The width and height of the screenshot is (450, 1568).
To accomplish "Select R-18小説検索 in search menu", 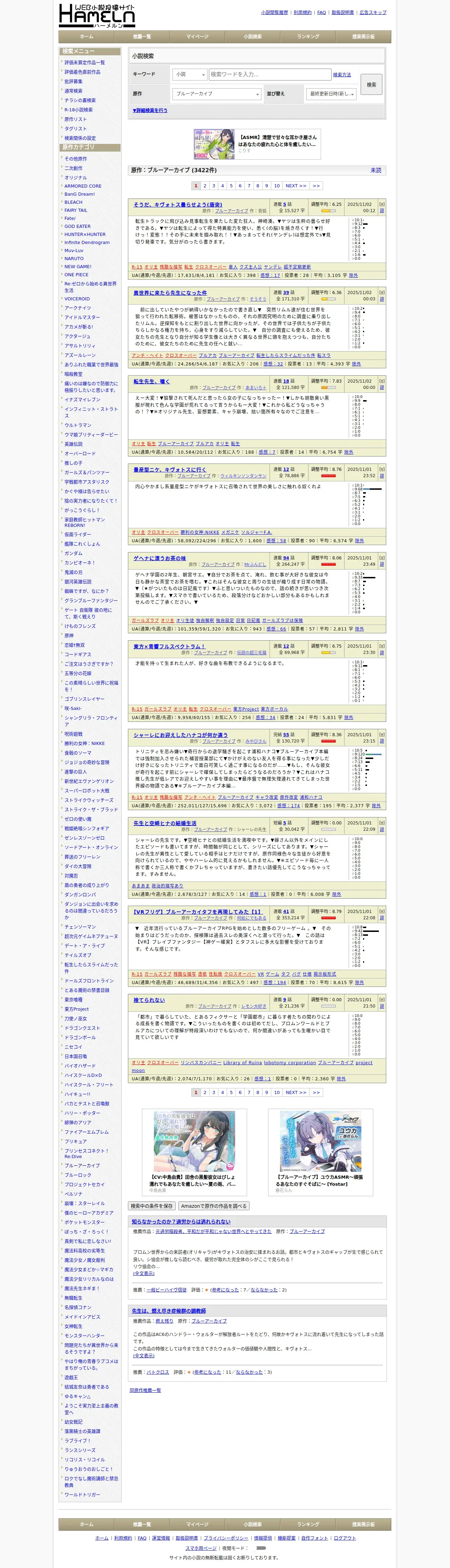I will (x=79, y=110).
